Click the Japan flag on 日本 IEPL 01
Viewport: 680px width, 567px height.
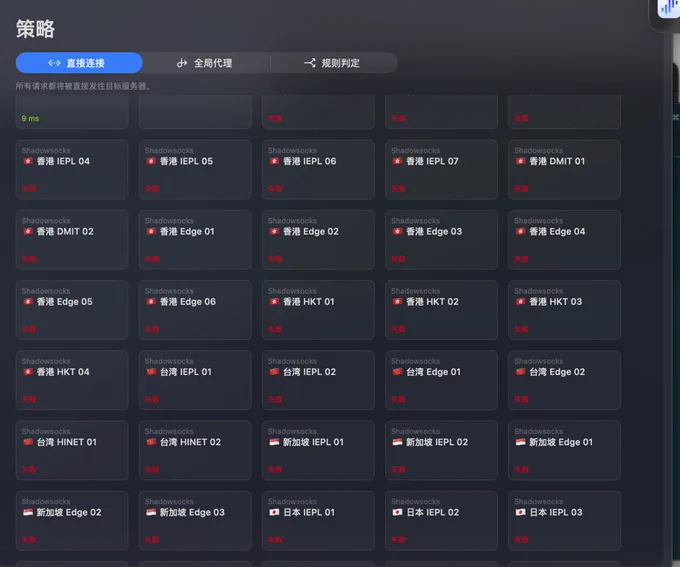(x=274, y=513)
